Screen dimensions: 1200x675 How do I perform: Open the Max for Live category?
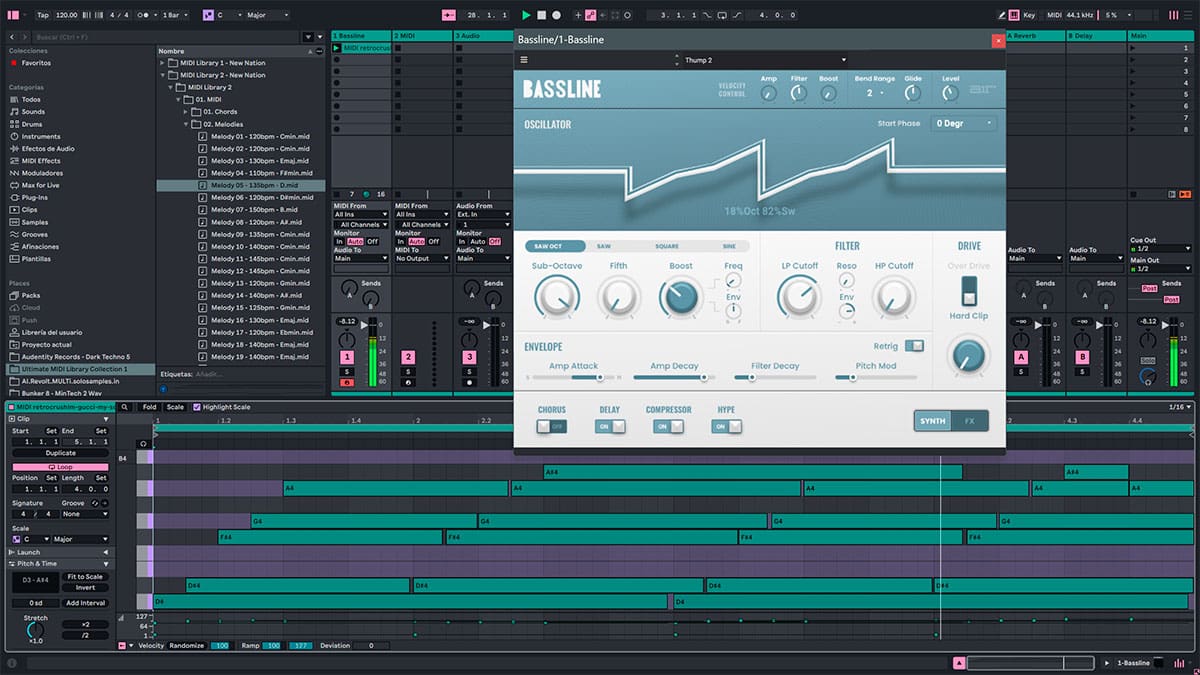(x=40, y=185)
